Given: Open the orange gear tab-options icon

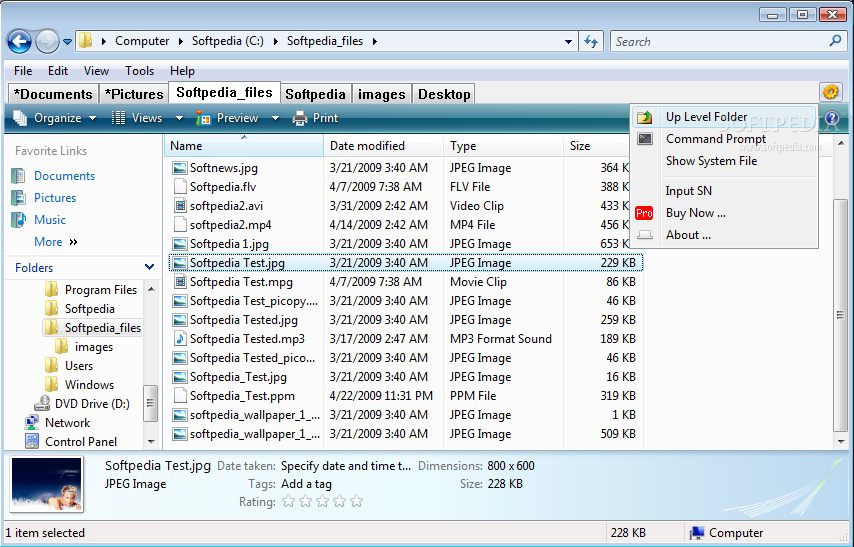Looking at the screenshot, I should [x=831, y=92].
